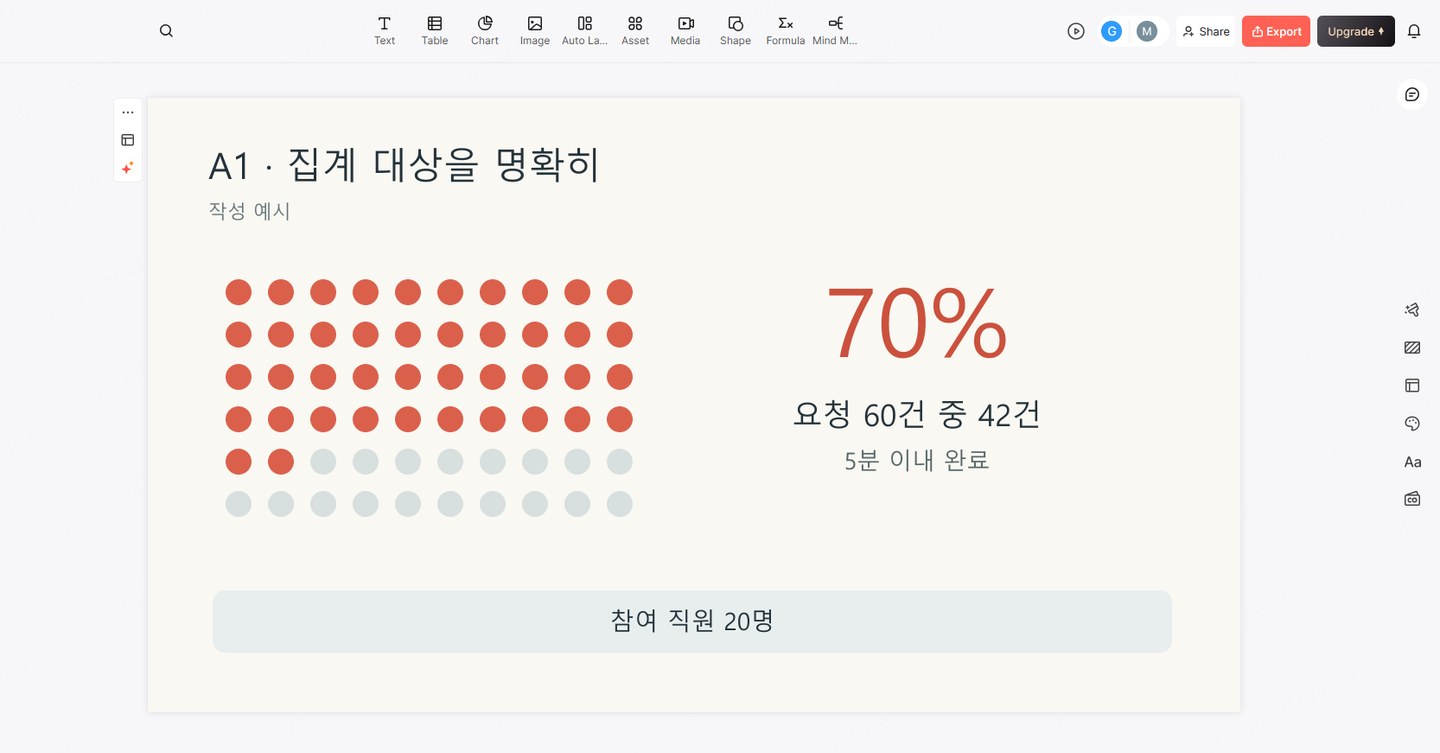Open the layout icon under the three-dot menu
Viewport: 1440px width, 753px height.
point(128,140)
